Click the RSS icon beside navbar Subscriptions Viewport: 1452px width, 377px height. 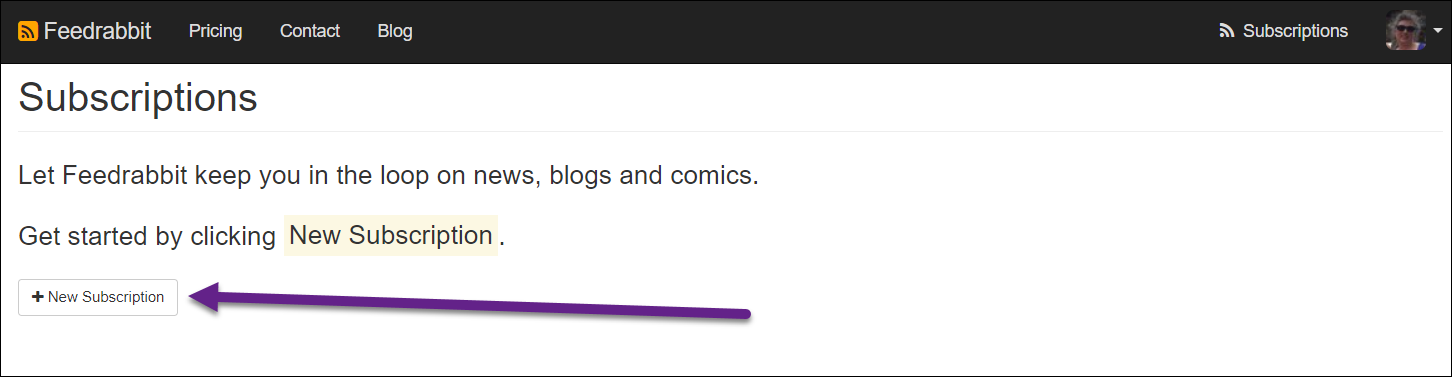pyautogui.click(x=1227, y=32)
